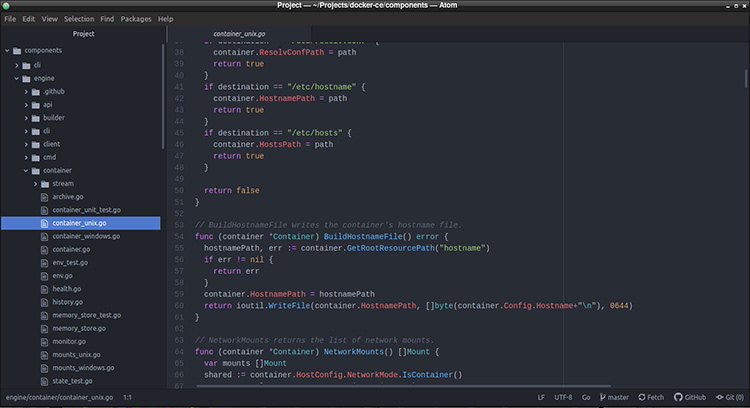The image size is (750, 408).
Task: Click the archive.go file icon
Action: tap(45, 197)
